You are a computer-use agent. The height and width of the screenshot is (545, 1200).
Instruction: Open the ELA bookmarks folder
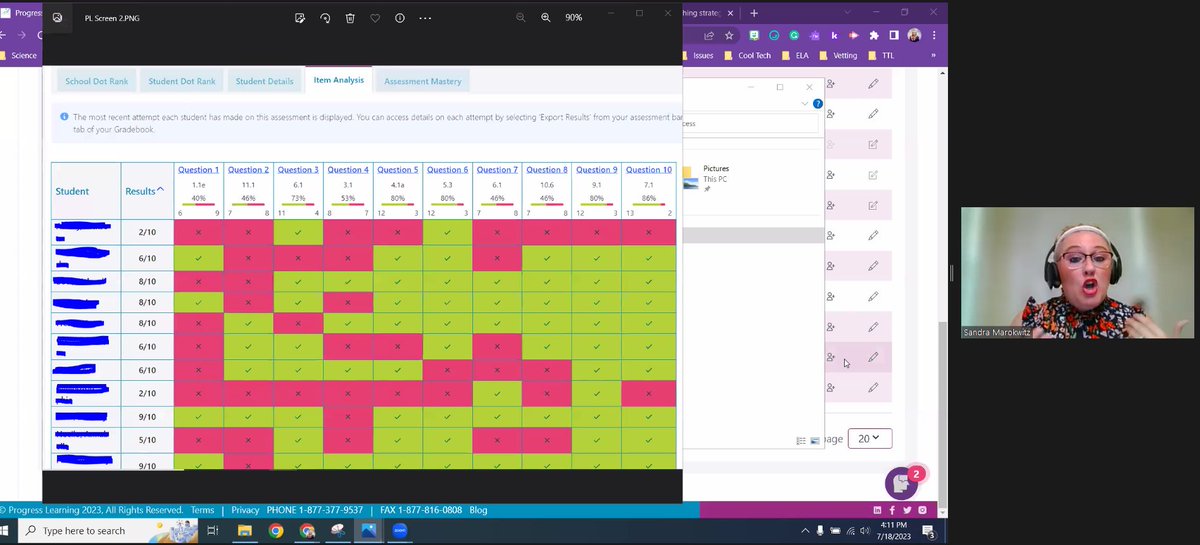(795, 55)
